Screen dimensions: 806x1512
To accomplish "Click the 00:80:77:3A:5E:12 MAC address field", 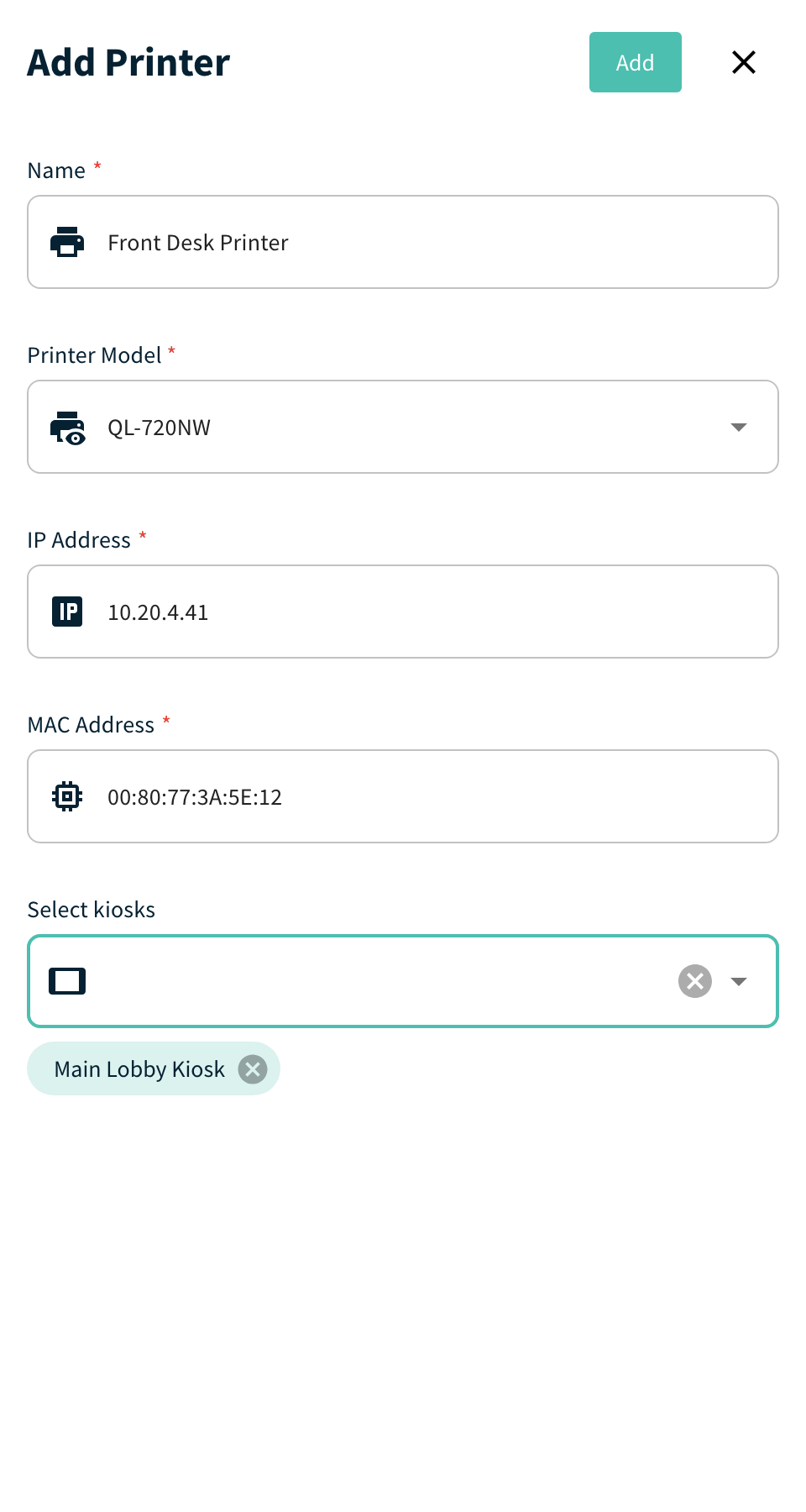I will (x=403, y=796).
